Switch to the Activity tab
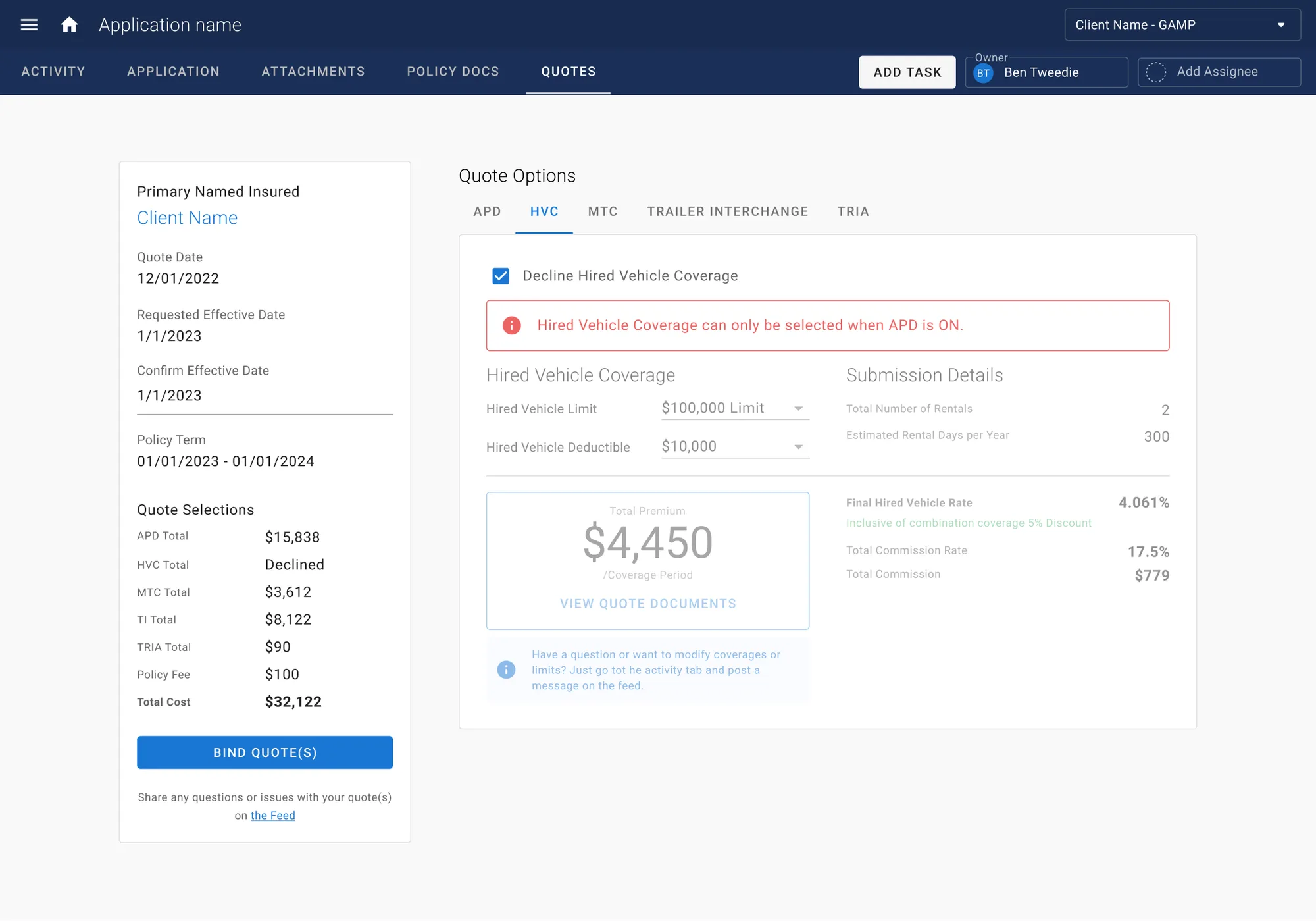Viewport: 1316px width, 921px height. [x=53, y=71]
